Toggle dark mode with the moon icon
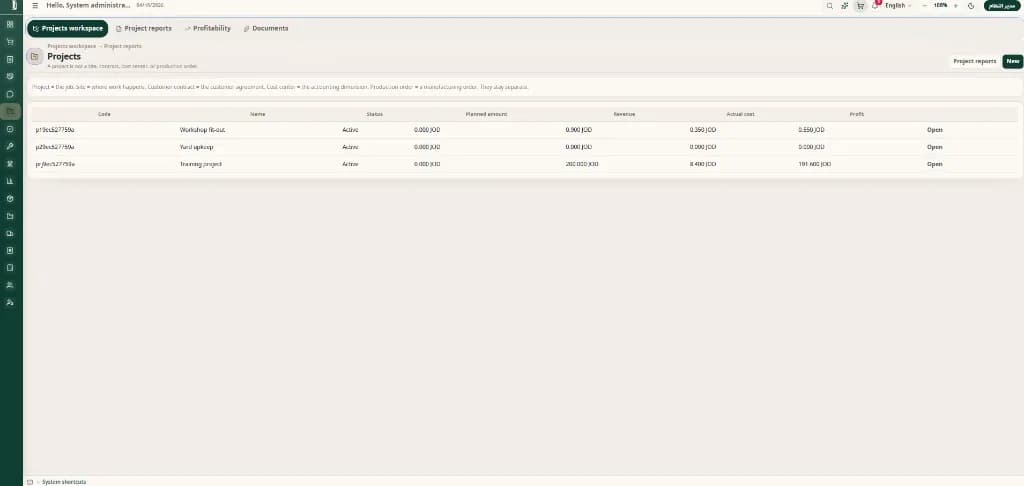Image resolution: width=1024 pixels, height=486 pixels. click(x=971, y=5)
